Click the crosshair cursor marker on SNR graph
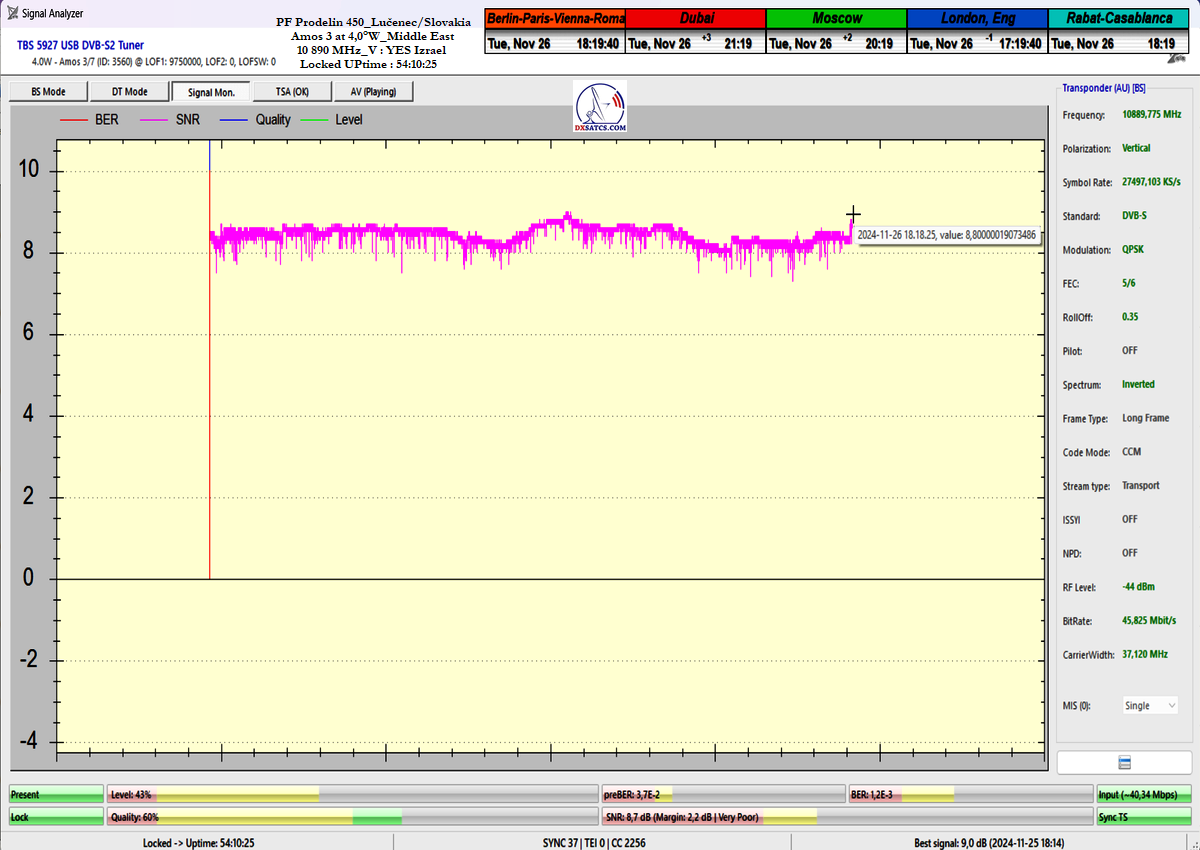Screen dimensions: 1200x850 [853, 214]
